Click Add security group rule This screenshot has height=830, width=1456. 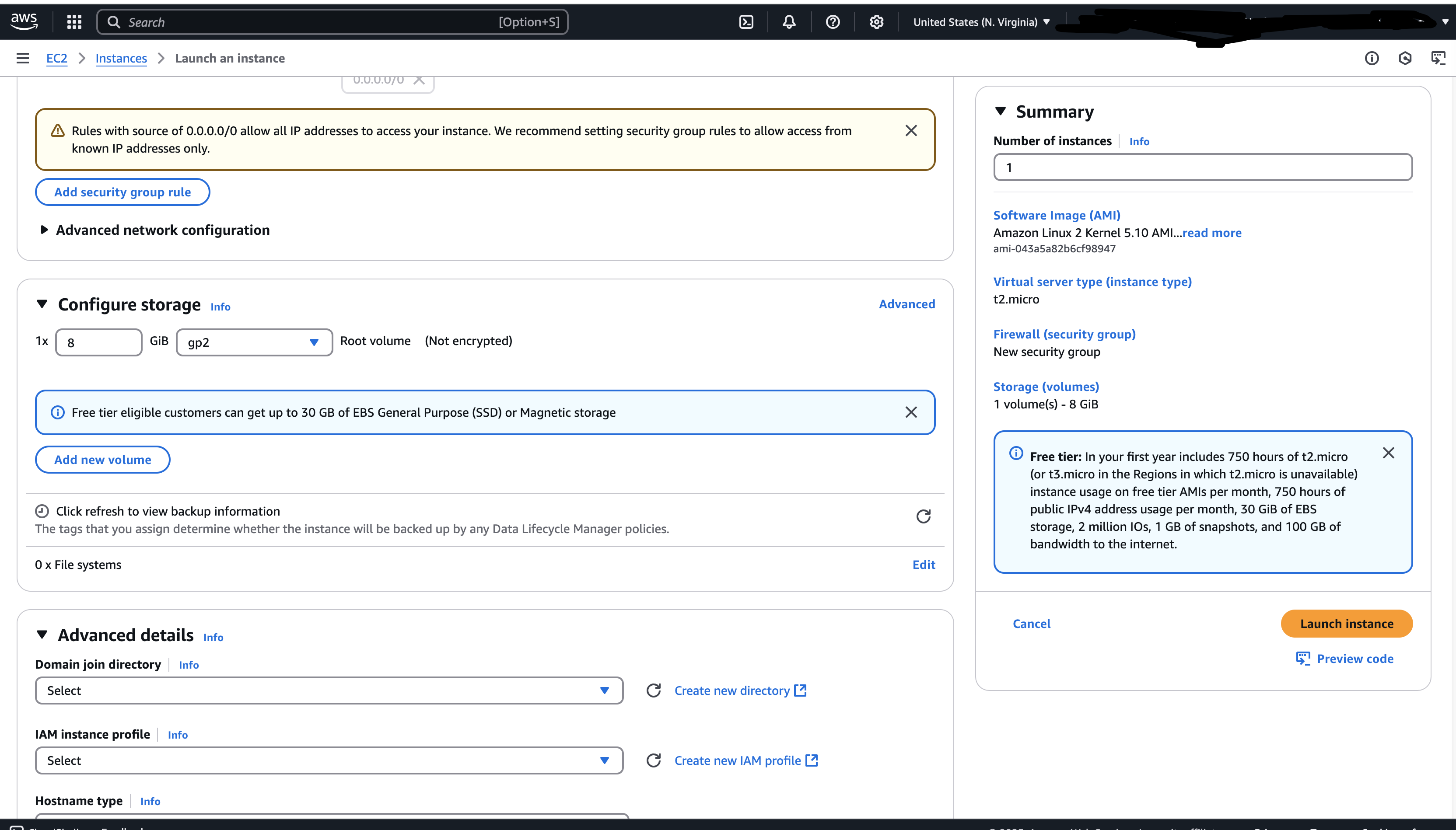point(122,192)
